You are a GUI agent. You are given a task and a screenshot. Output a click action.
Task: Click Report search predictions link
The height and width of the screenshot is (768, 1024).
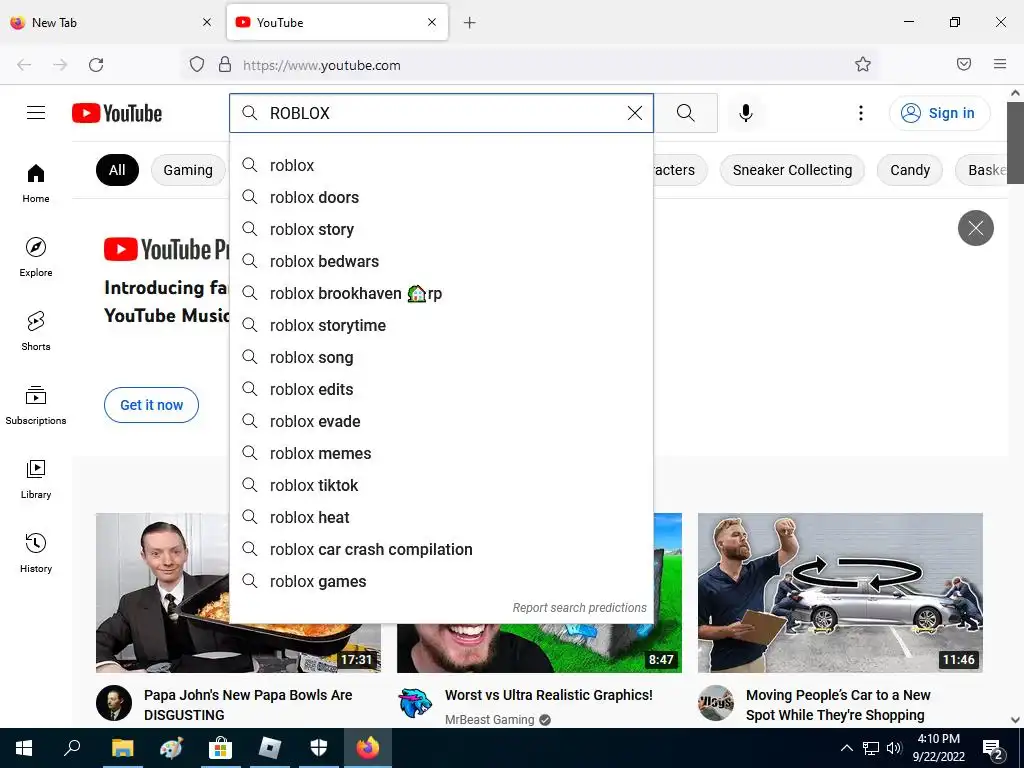579,608
